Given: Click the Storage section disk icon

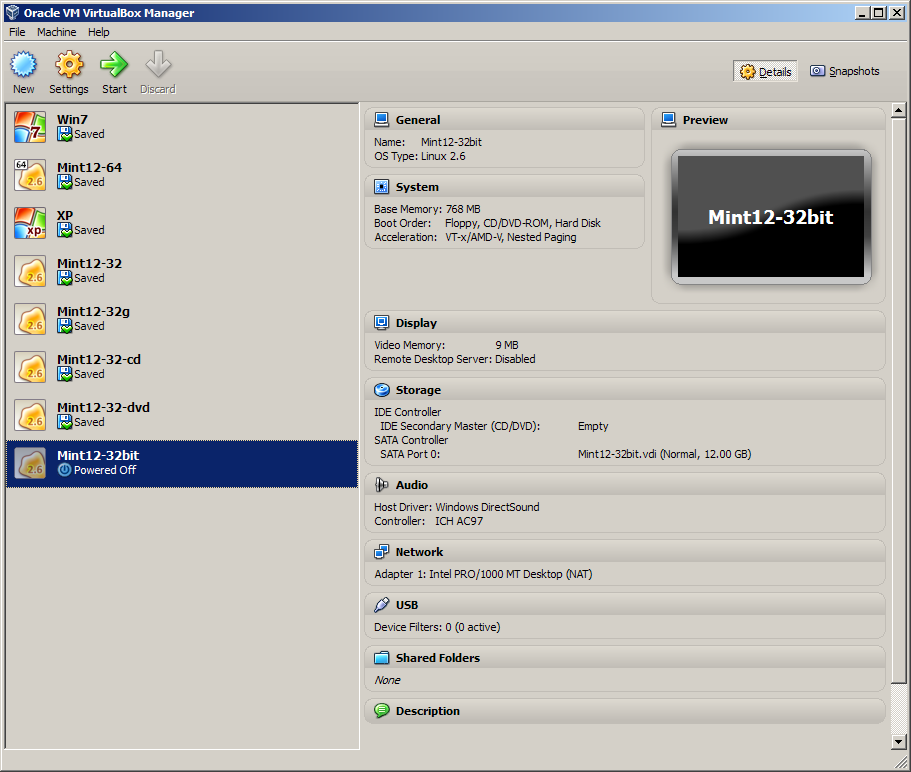Looking at the screenshot, I should click(x=381, y=390).
